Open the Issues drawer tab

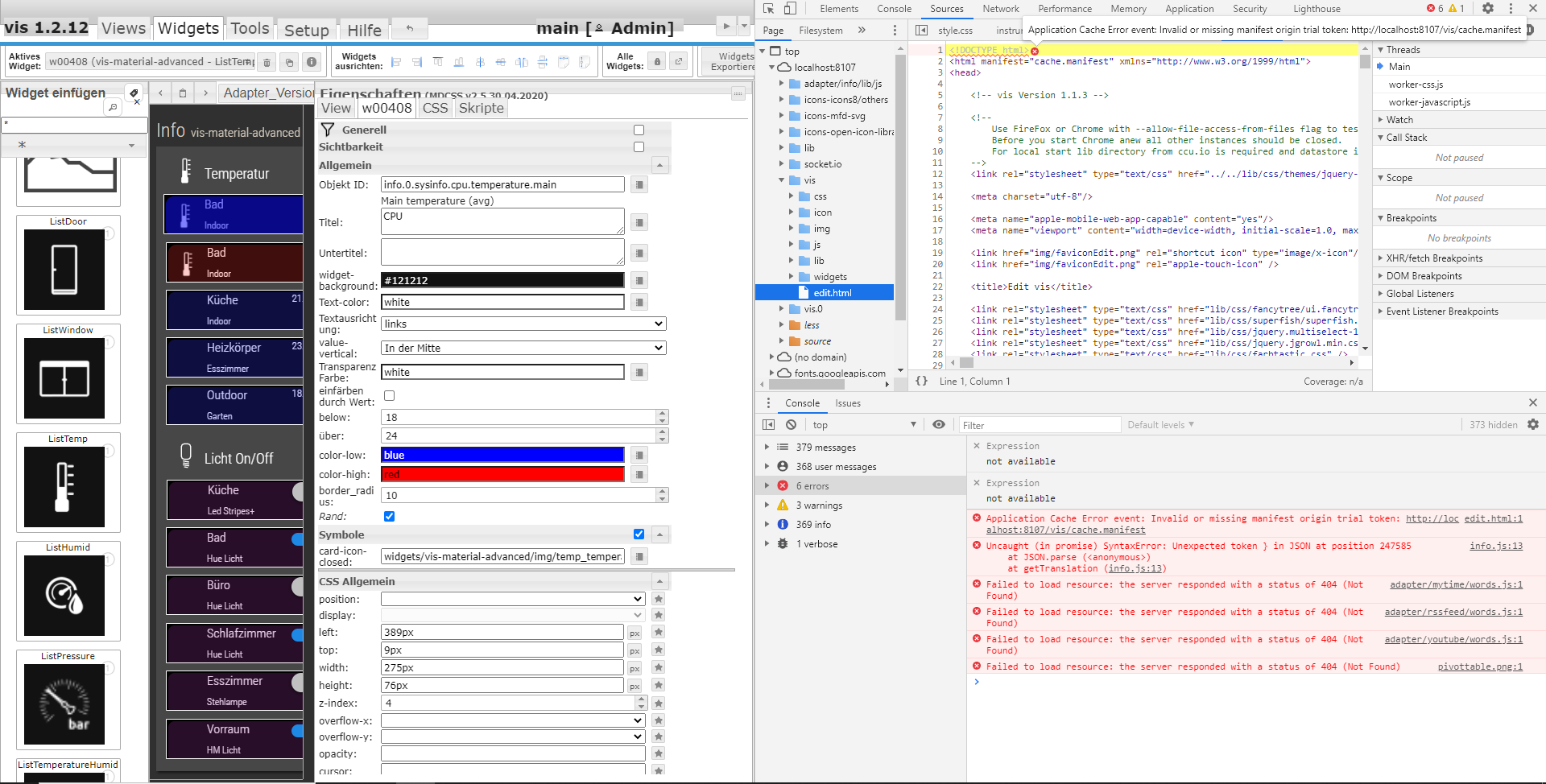click(x=847, y=403)
